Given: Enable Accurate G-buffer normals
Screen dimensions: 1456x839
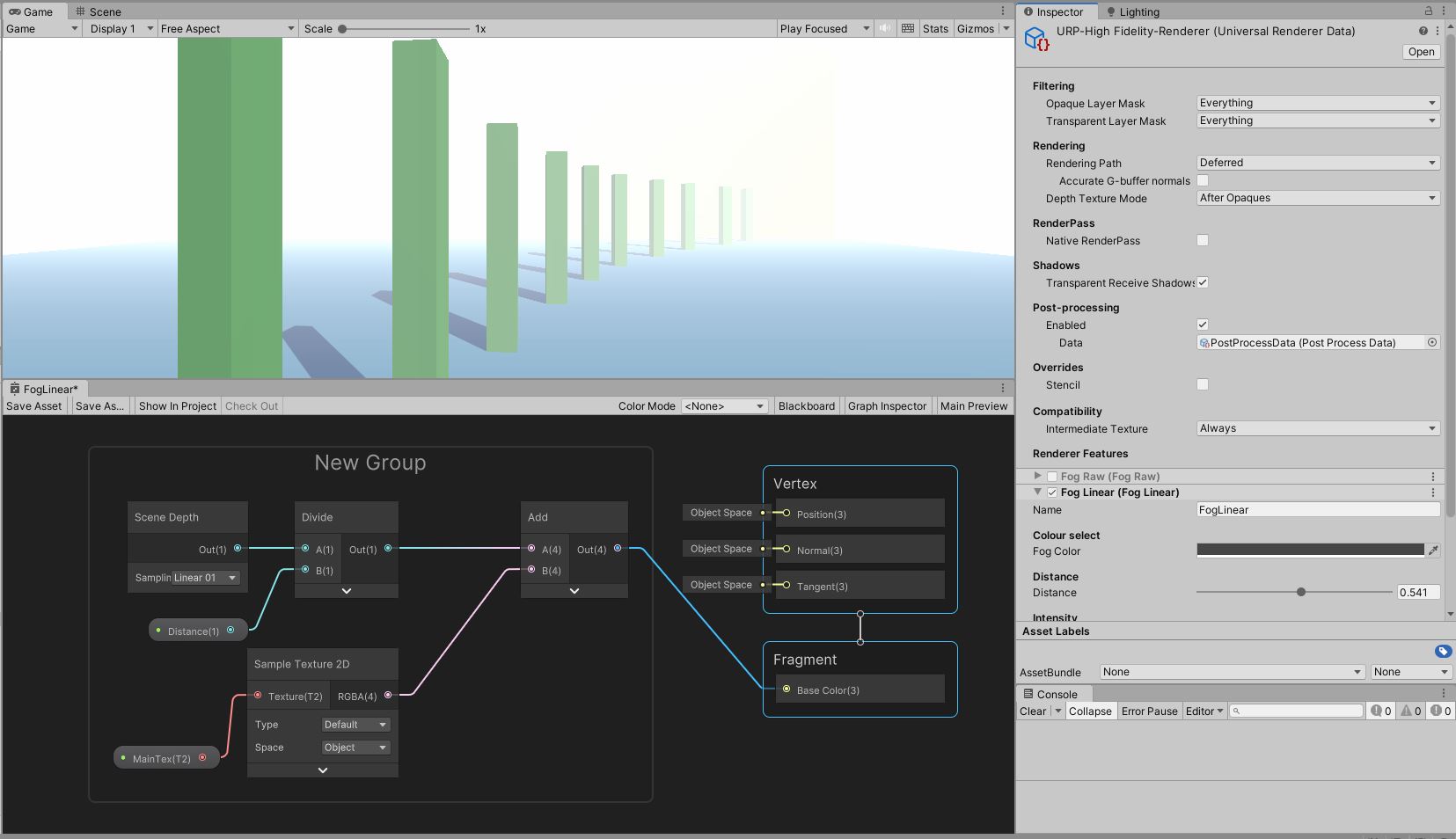Looking at the screenshot, I should click(x=1202, y=180).
